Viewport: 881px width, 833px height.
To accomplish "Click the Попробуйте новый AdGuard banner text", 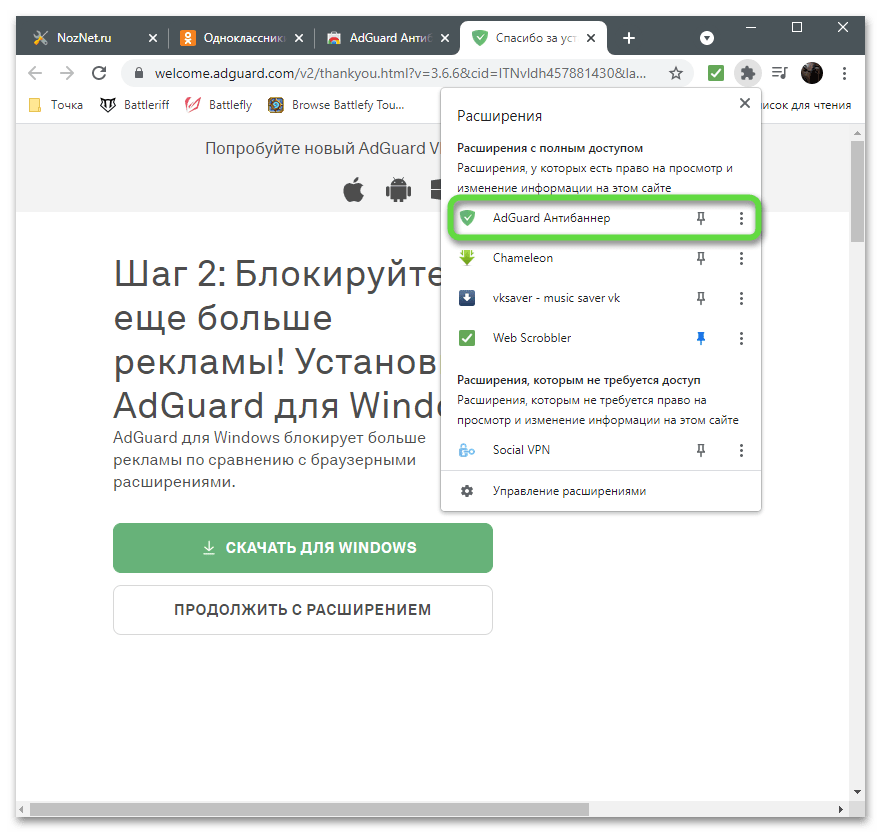I will click(323, 149).
